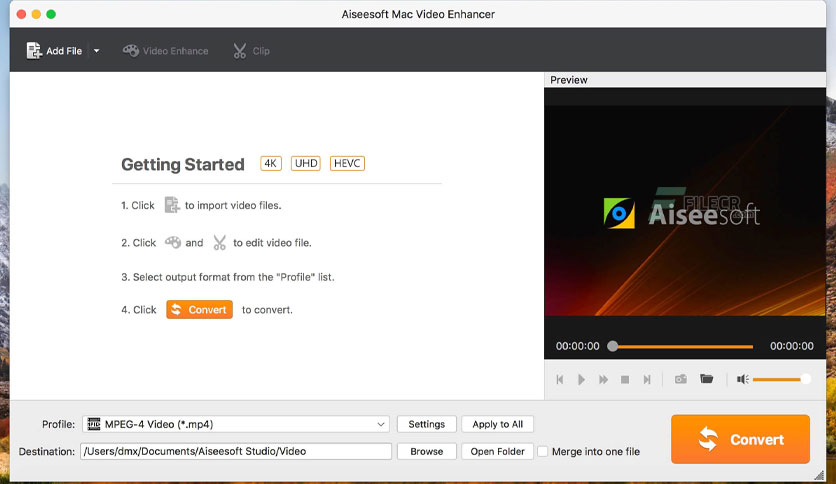
Task: Play the preview video
Action: (581, 379)
